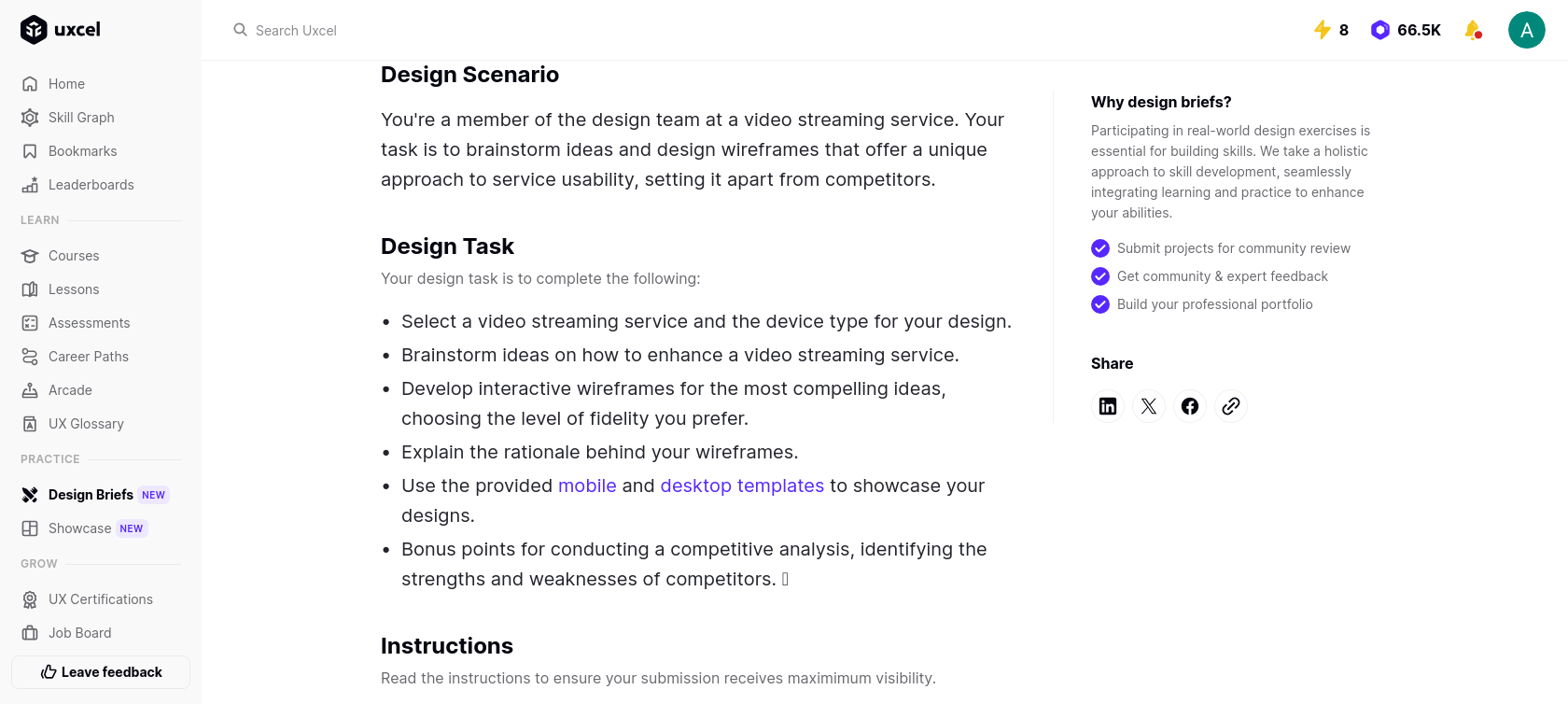This screenshot has width=1568, height=704.
Task: Click the Uxcel logo in the sidebar
Action: pyautogui.click(x=61, y=30)
